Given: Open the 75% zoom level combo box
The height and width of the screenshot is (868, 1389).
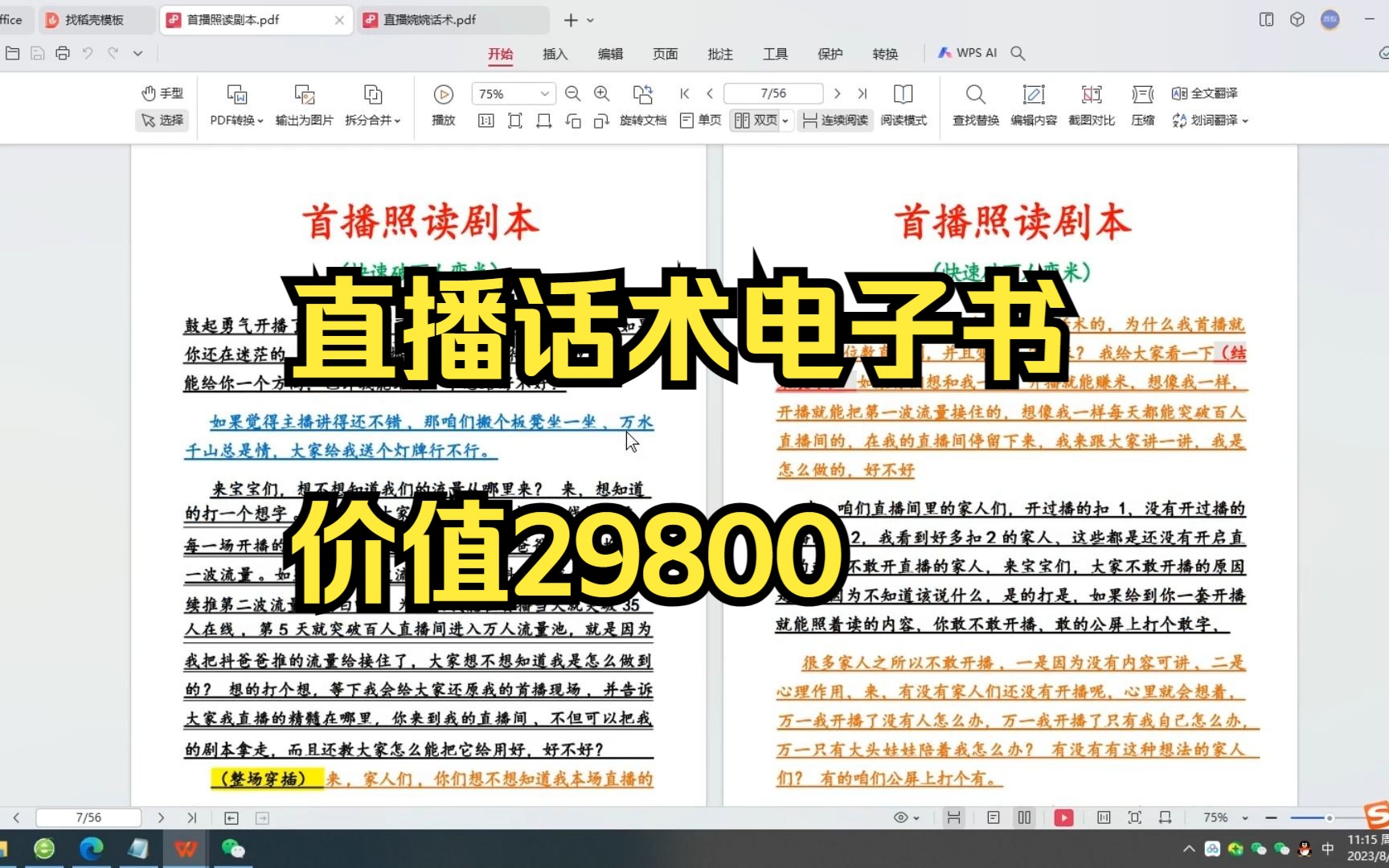Looking at the screenshot, I should tap(513, 94).
